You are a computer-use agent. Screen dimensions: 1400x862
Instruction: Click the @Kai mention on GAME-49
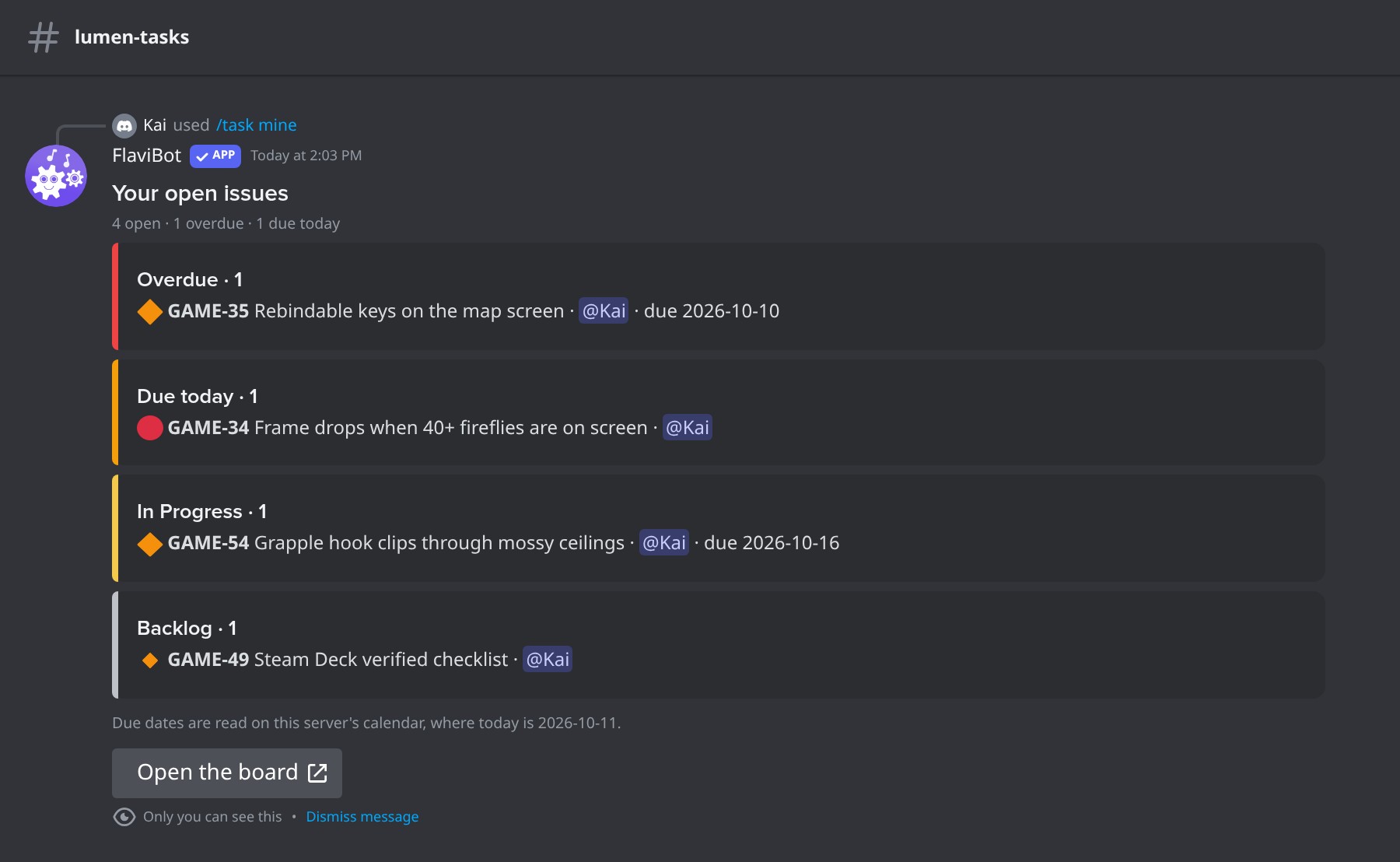click(548, 660)
